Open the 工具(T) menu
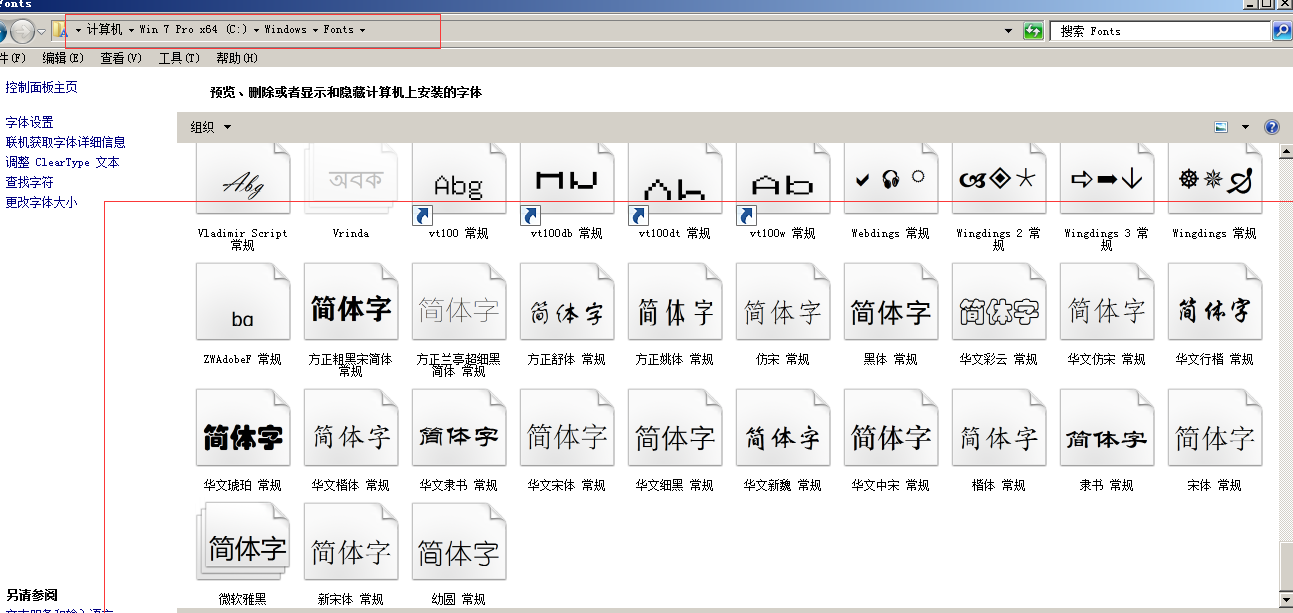The height and width of the screenshot is (613, 1293). pyautogui.click(x=179, y=58)
